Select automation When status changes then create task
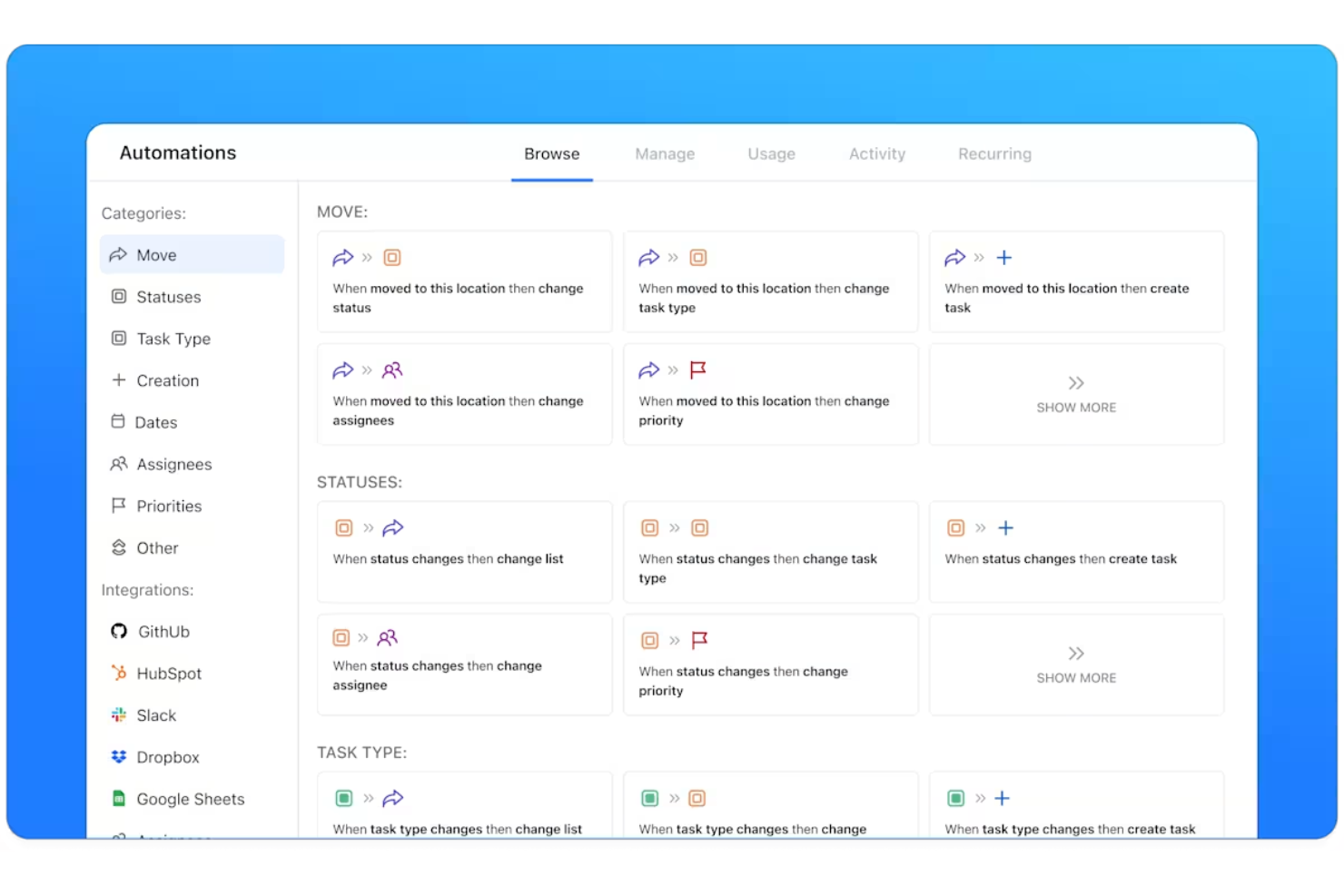Image resolution: width=1344 pixels, height=896 pixels. (x=1076, y=552)
